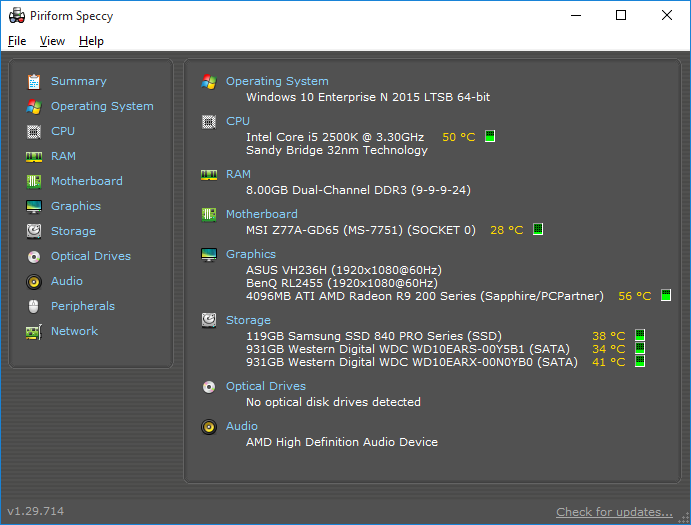The image size is (691, 525).
Task: Click the CPU chip icon in summary panel
Action: pyautogui.click(x=209, y=122)
